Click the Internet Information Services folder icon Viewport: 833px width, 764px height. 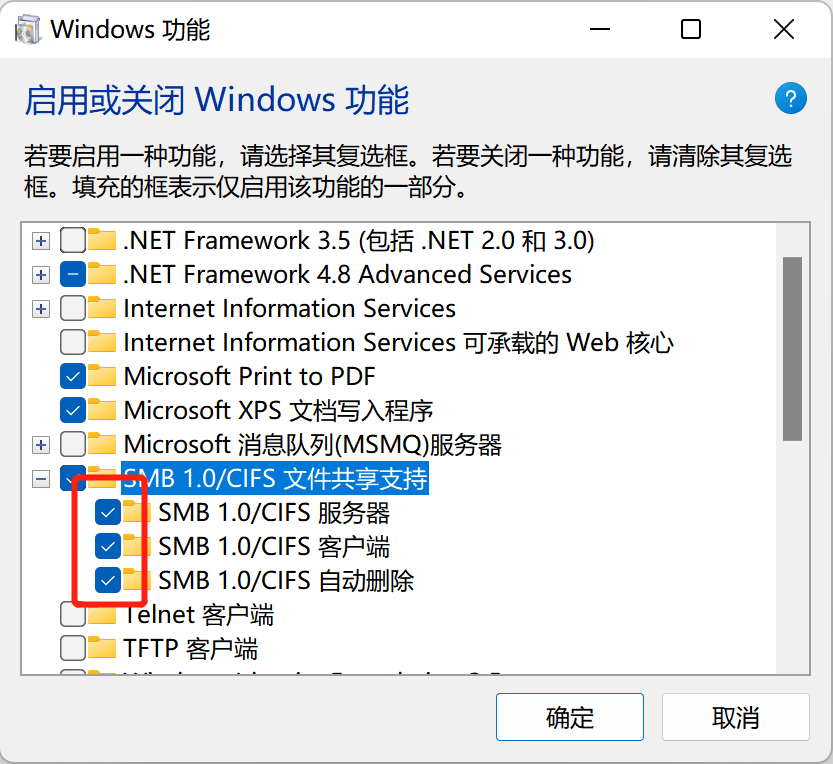(x=102, y=309)
